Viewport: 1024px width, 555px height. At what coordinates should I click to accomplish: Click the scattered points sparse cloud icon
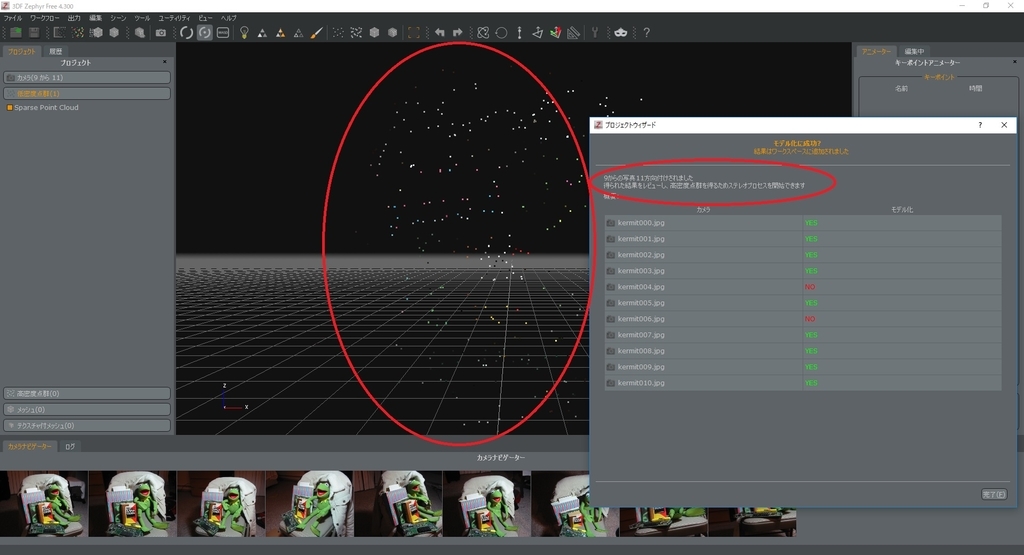[338, 32]
